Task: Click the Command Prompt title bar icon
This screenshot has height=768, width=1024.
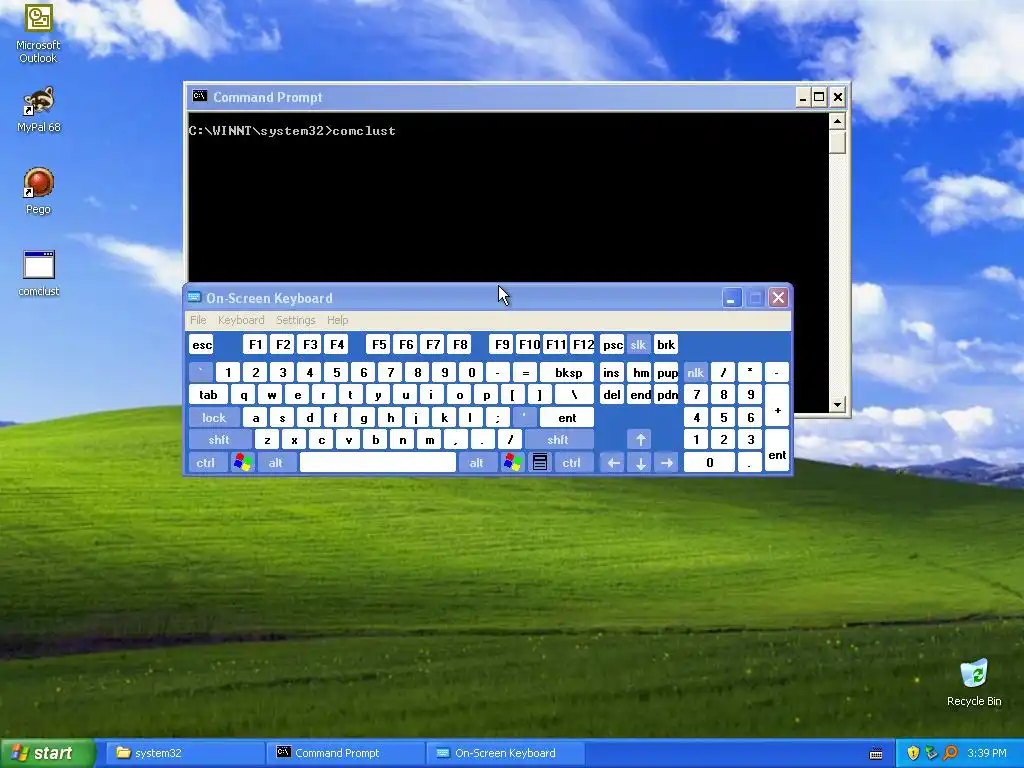Action: pyautogui.click(x=200, y=97)
